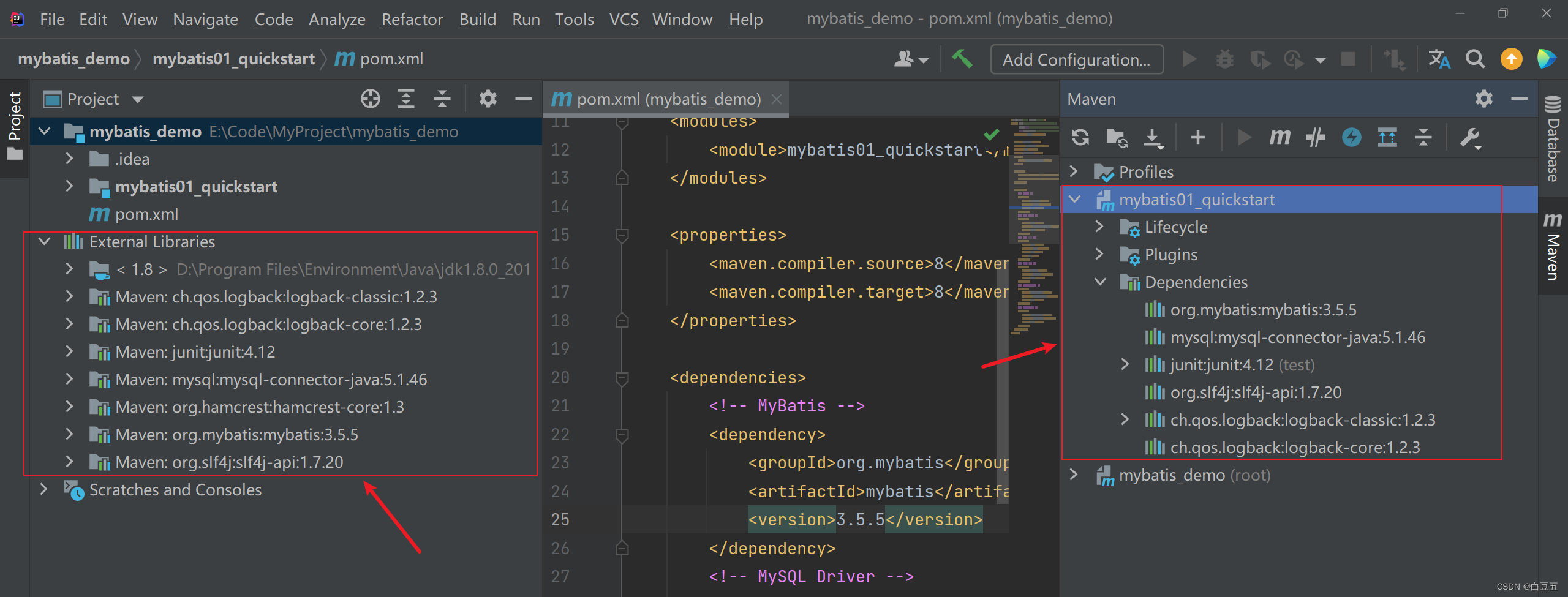1568x597 pixels.
Task: Expand Plugins in Maven panel
Action: click(1099, 254)
